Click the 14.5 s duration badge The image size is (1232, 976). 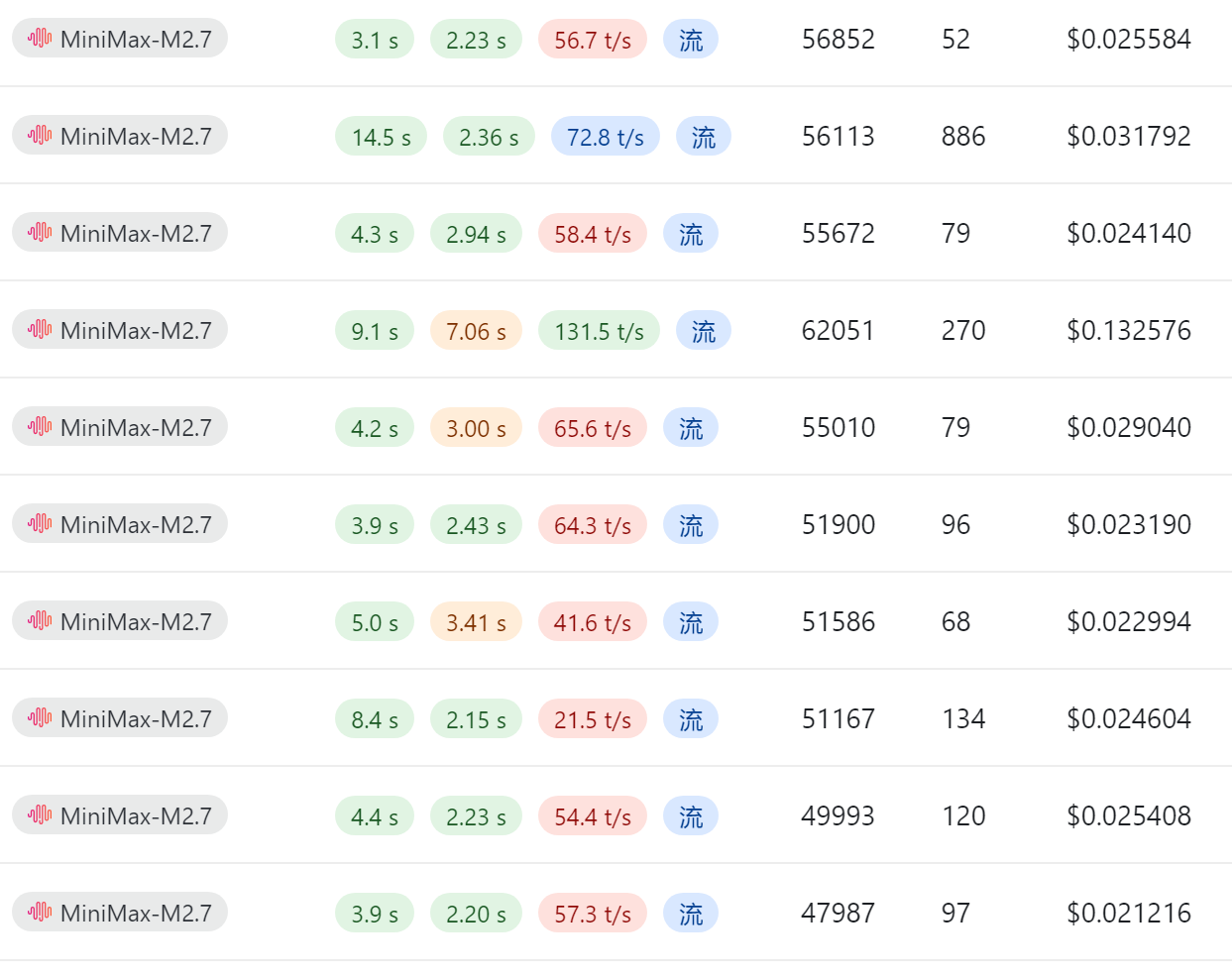click(382, 137)
